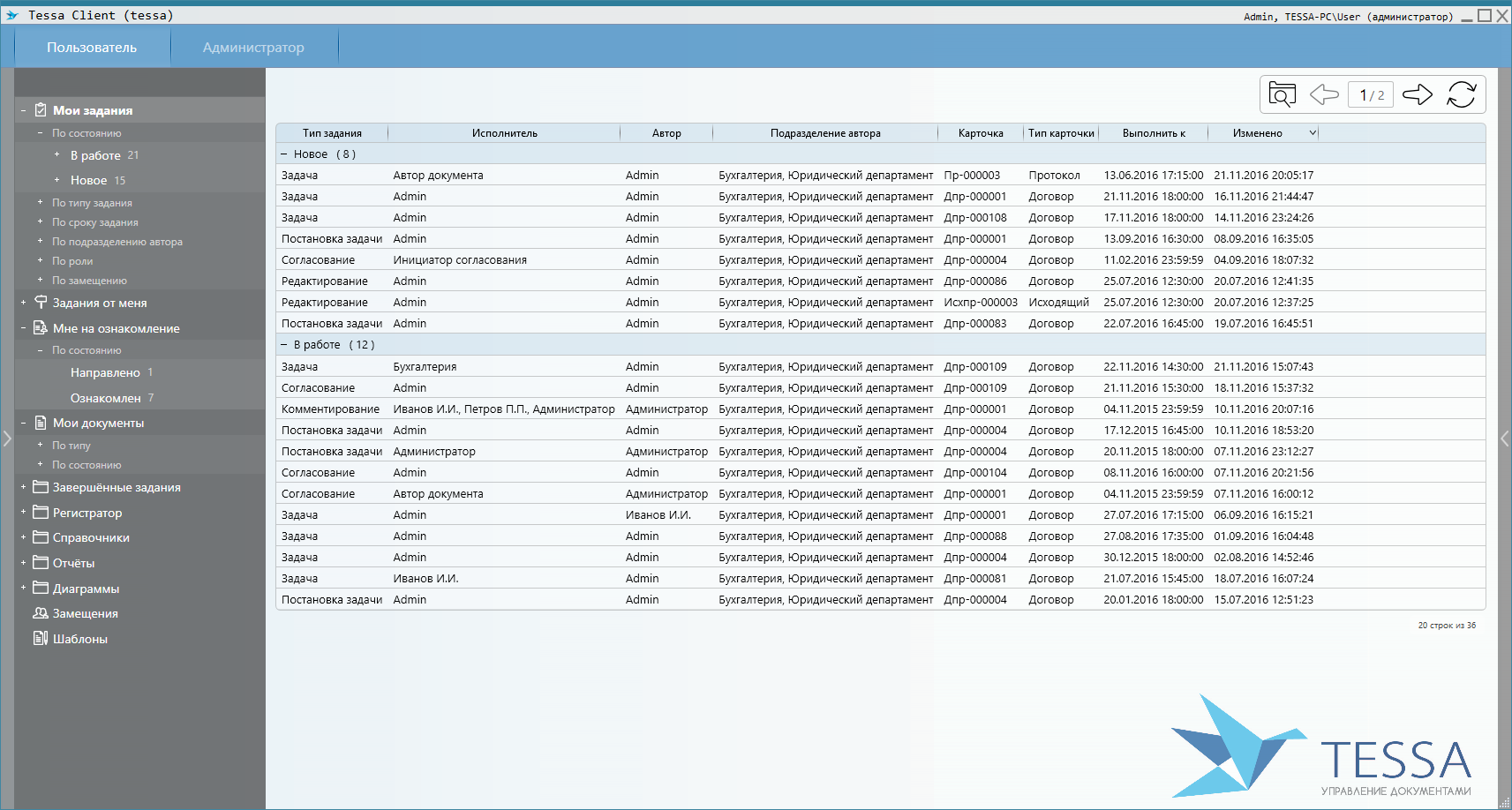Click the 20 строк из 36 counter
This screenshot has height=810, width=1512.
click(x=1447, y=626)
